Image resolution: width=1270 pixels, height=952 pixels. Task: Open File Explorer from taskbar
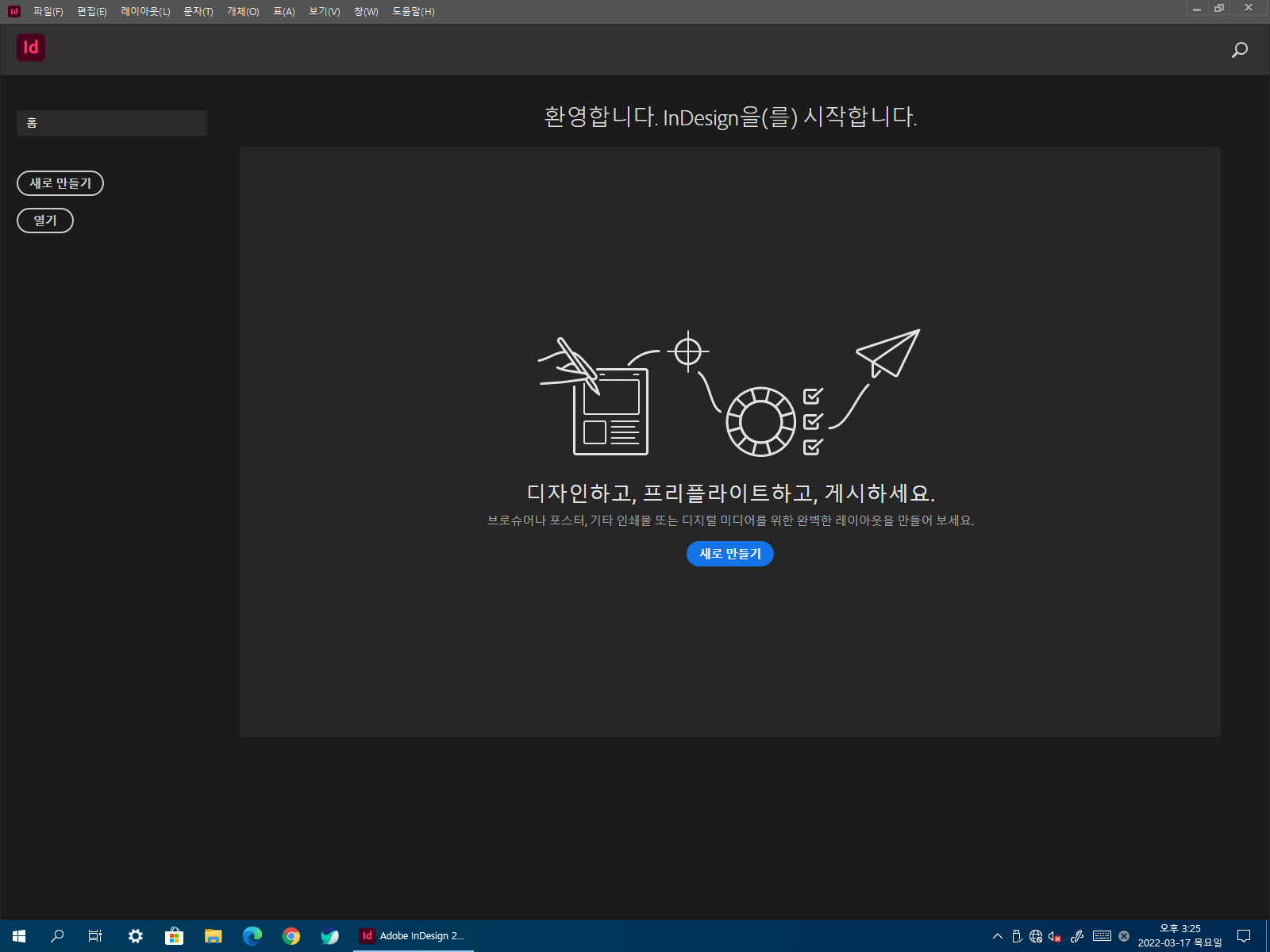click(214, 936)
